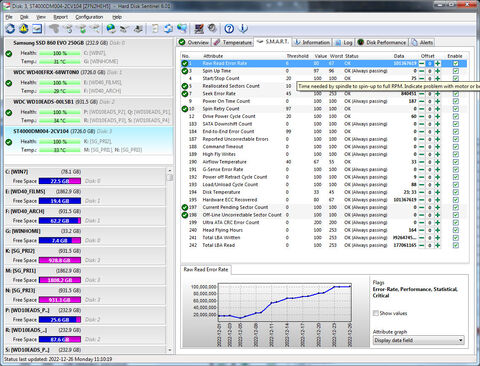Click the green minus on Power On Time Count row
The height and width of the screenshot is (366, 480).
point(422,101)
